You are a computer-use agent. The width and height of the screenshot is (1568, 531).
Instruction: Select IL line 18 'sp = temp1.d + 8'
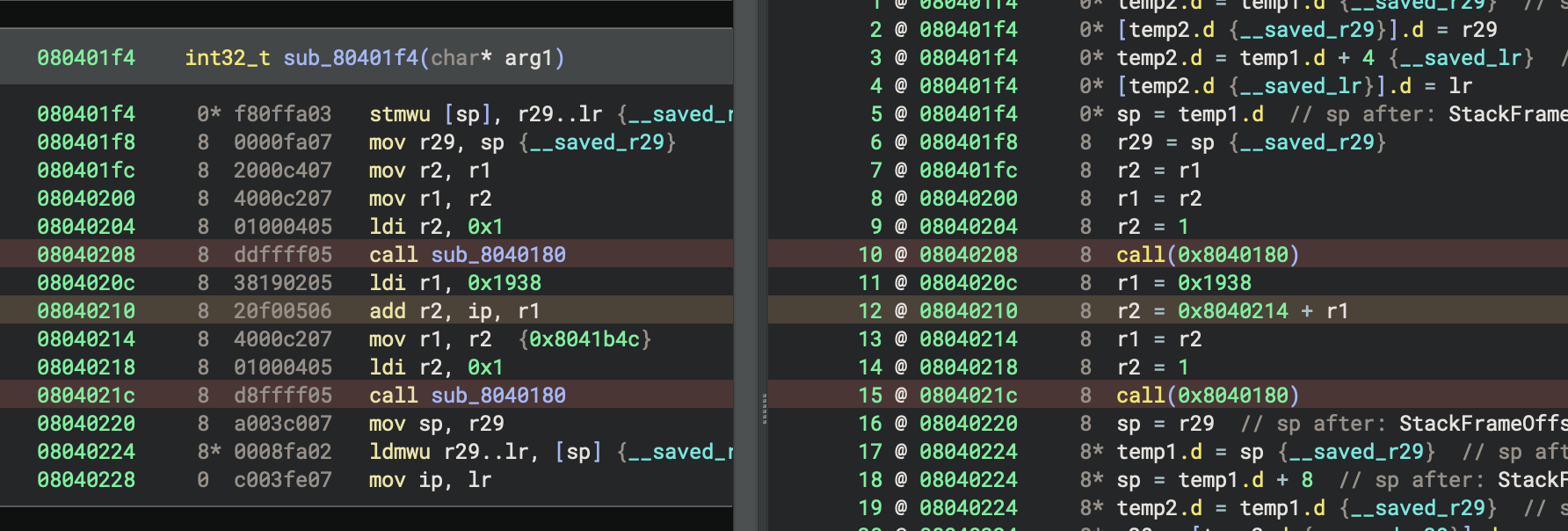click(1215, 480)
